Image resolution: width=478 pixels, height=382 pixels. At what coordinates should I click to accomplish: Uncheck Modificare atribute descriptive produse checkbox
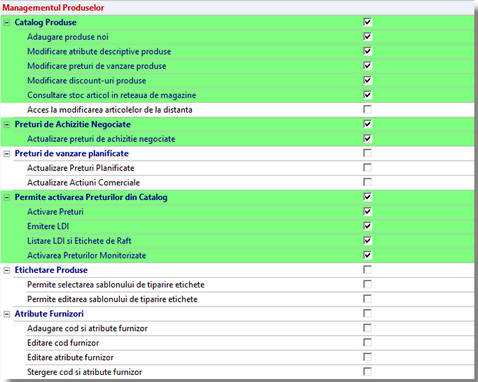point(367,51)
